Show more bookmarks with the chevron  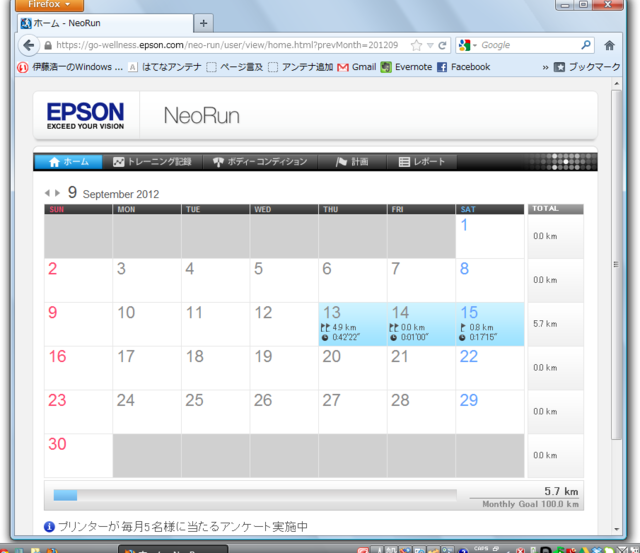click(545, 67)
